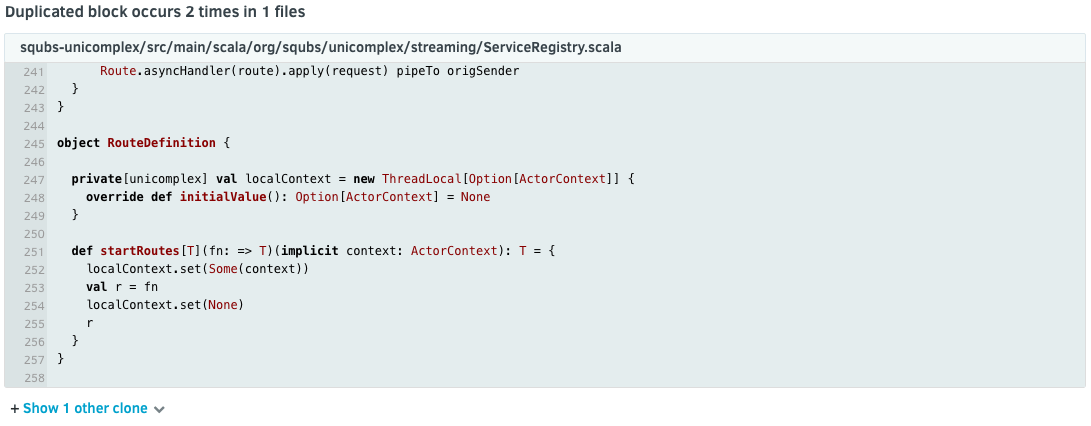Click the "Duplicated block occurs 2 times" heading
1091x426 pixels.
click(x=156, y=12)
